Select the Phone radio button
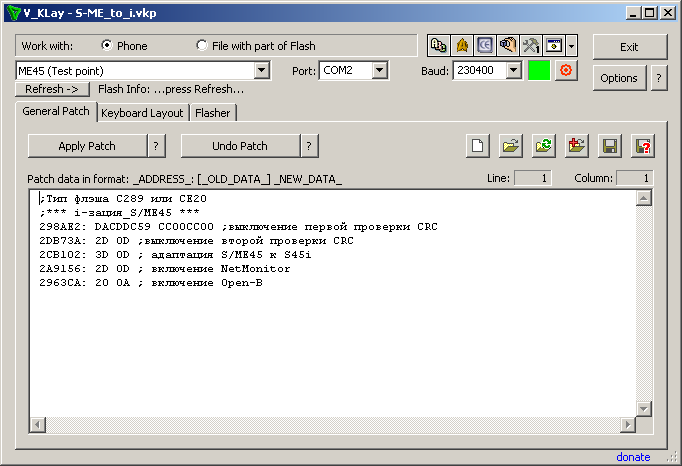 (x=107, y=46)
